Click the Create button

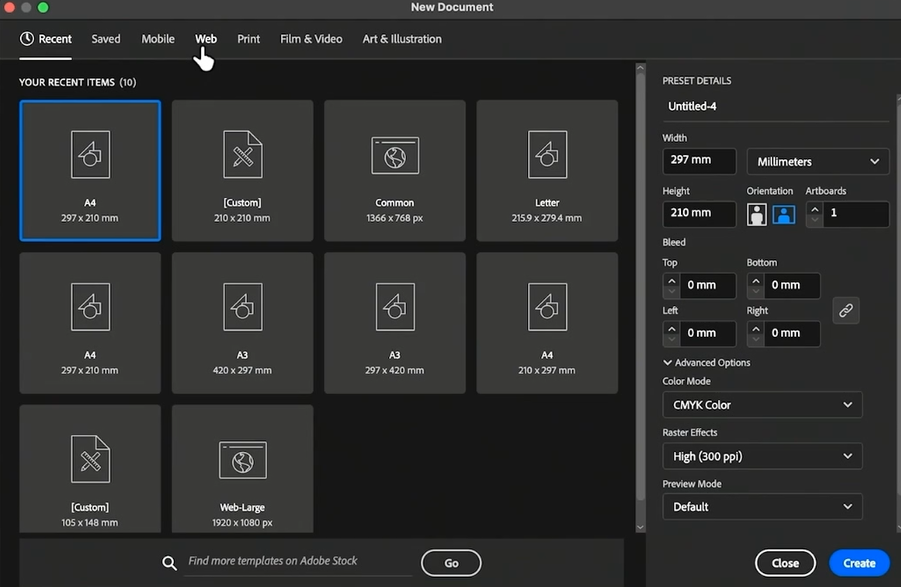tap(859, 563)
